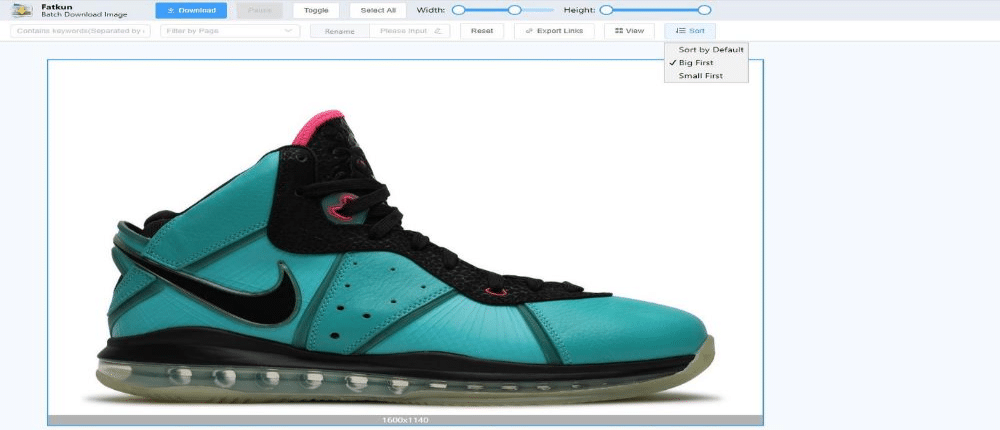Image resolution: width=1000 pixels, height=430 pixels.
Task: Click the 1600x1140 size label
Action: click(x=405, y=420)
